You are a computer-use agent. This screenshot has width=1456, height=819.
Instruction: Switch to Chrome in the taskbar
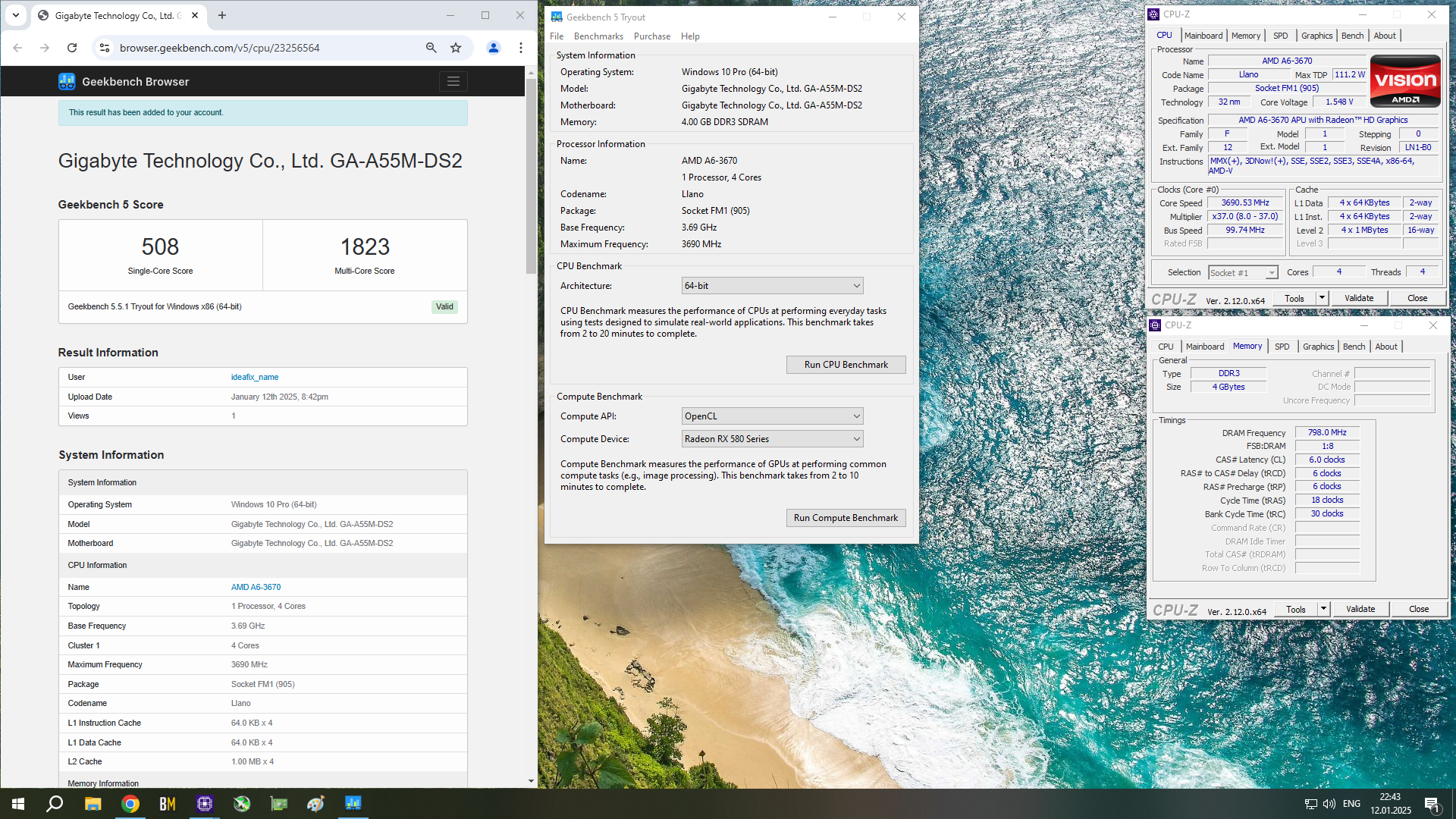(130, 804)
